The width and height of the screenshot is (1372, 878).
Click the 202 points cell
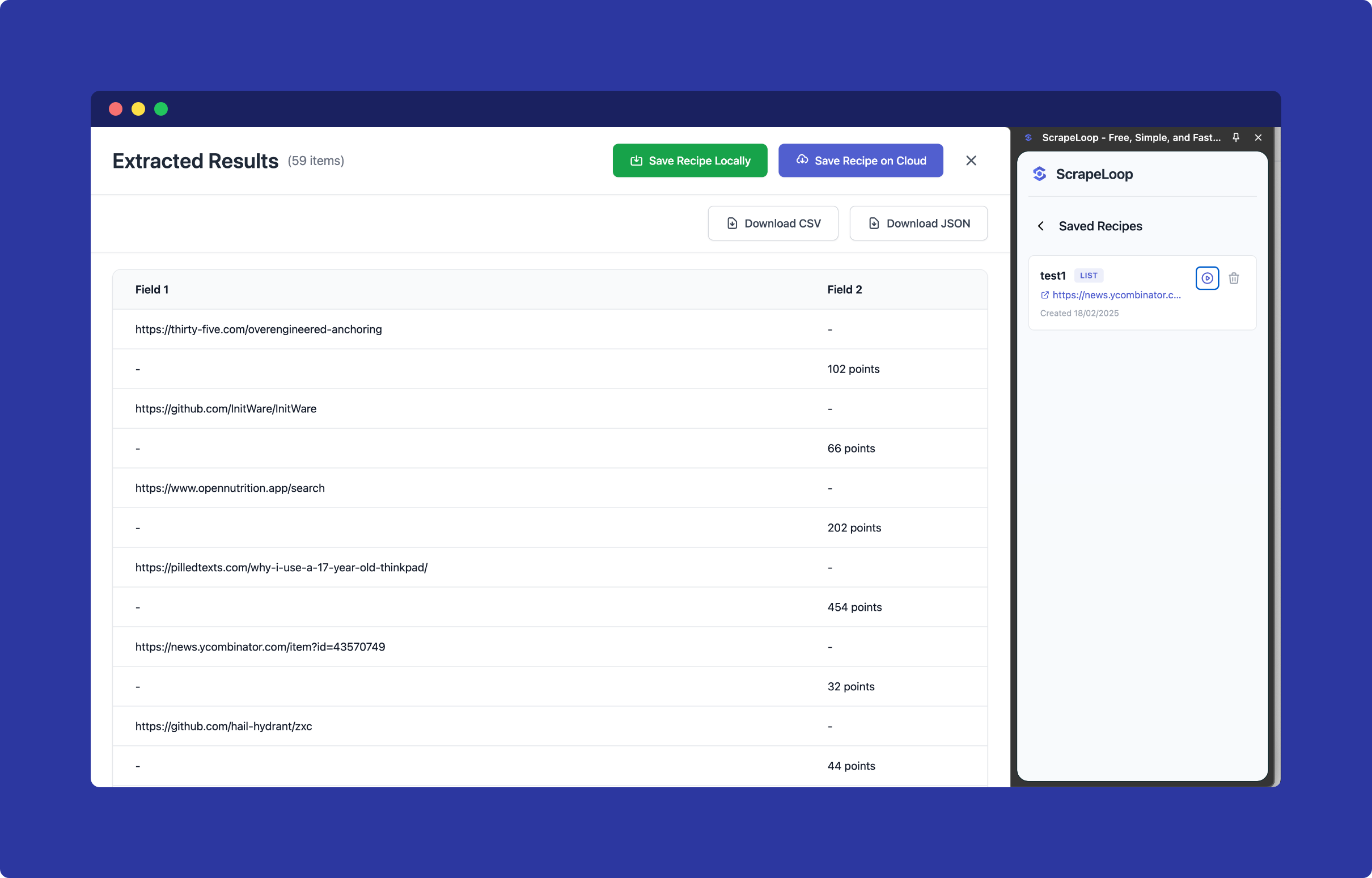point(854,527)
